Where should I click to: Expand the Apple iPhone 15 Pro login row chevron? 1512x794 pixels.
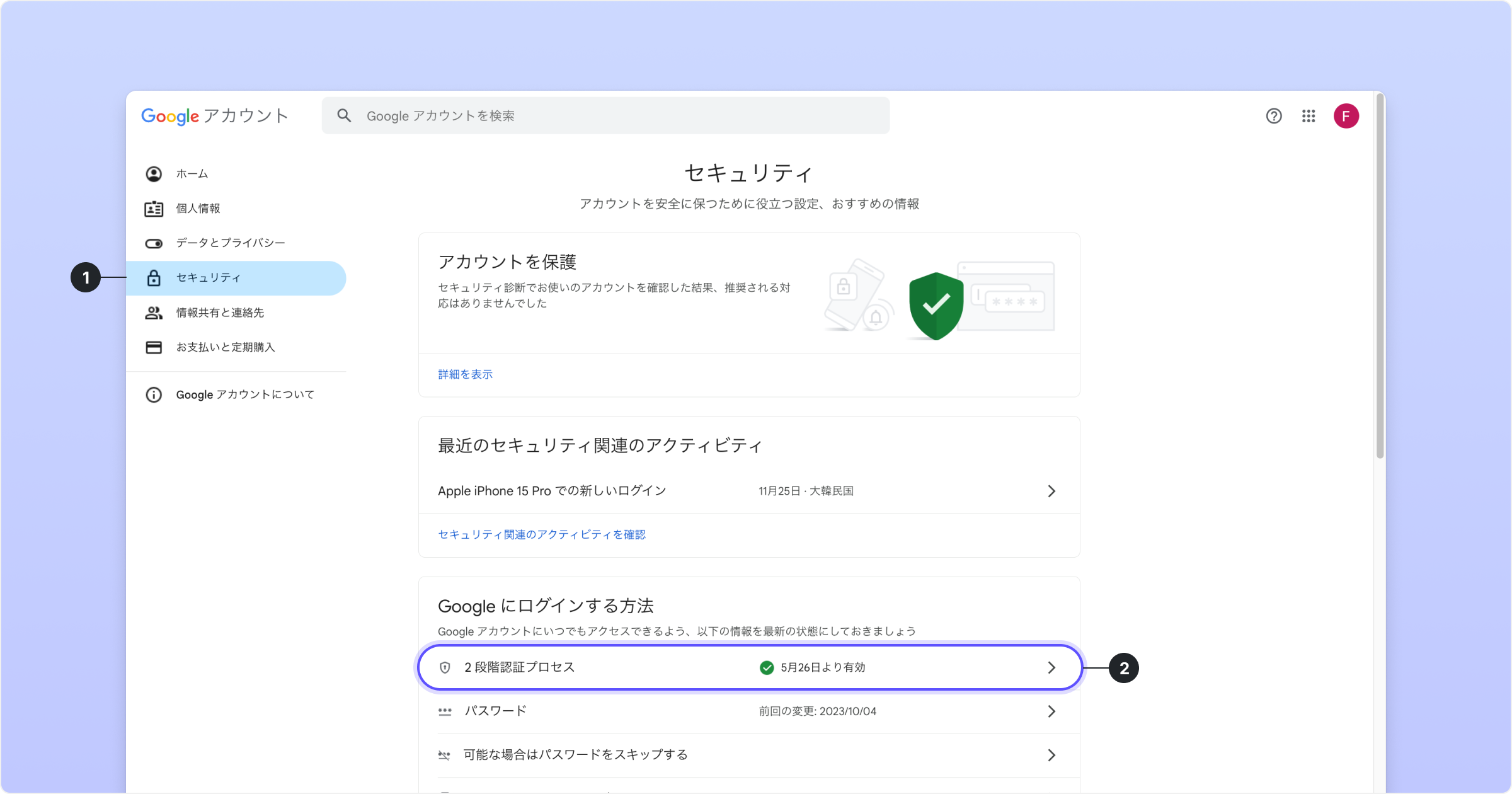1051,491
